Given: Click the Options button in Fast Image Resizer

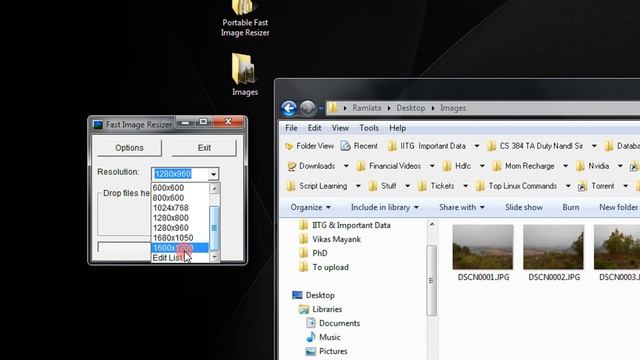Looking at the screenshot, I should coord(129,148).
